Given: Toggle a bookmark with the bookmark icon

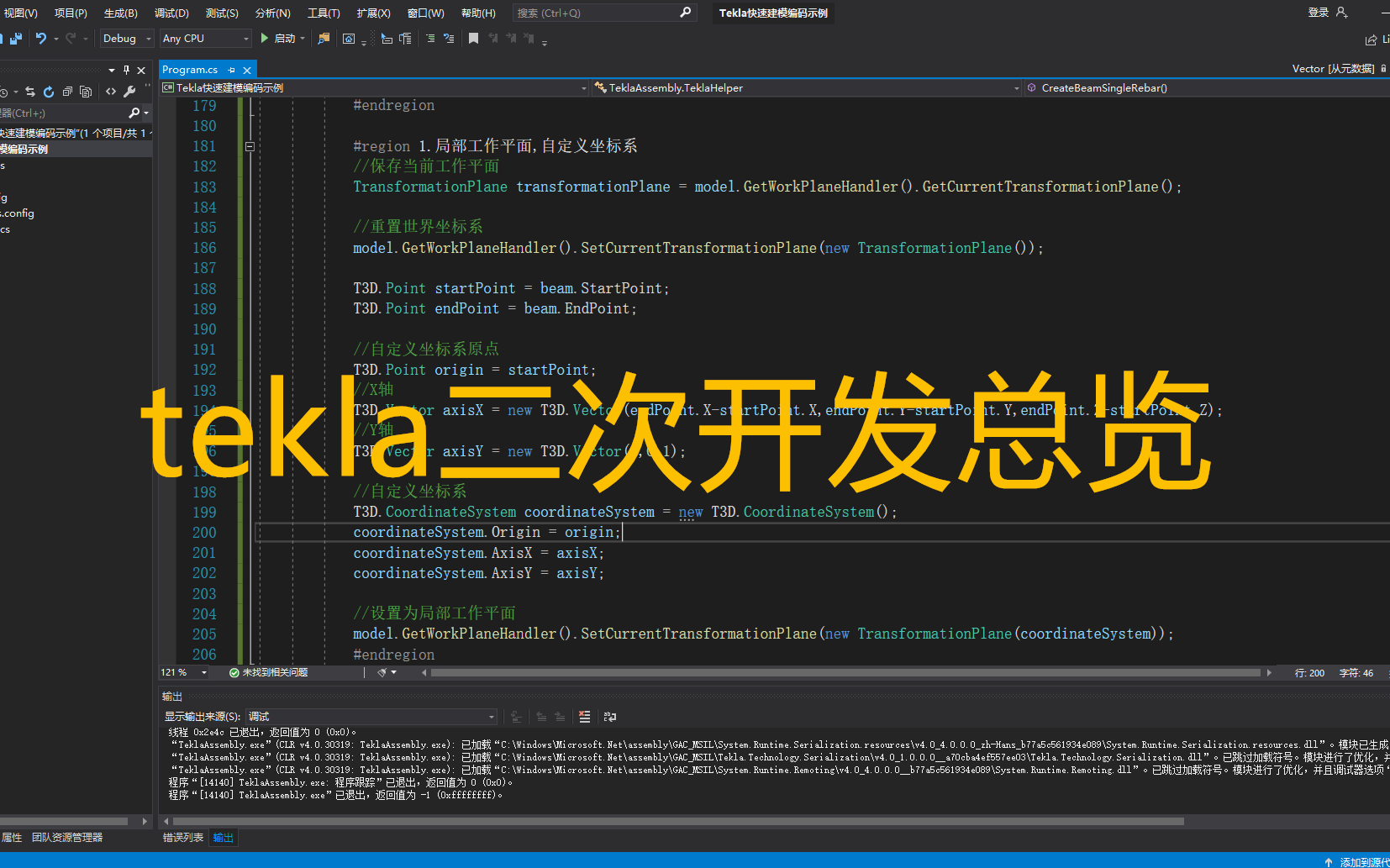Looking at the screenshot, I should point(473,39).
